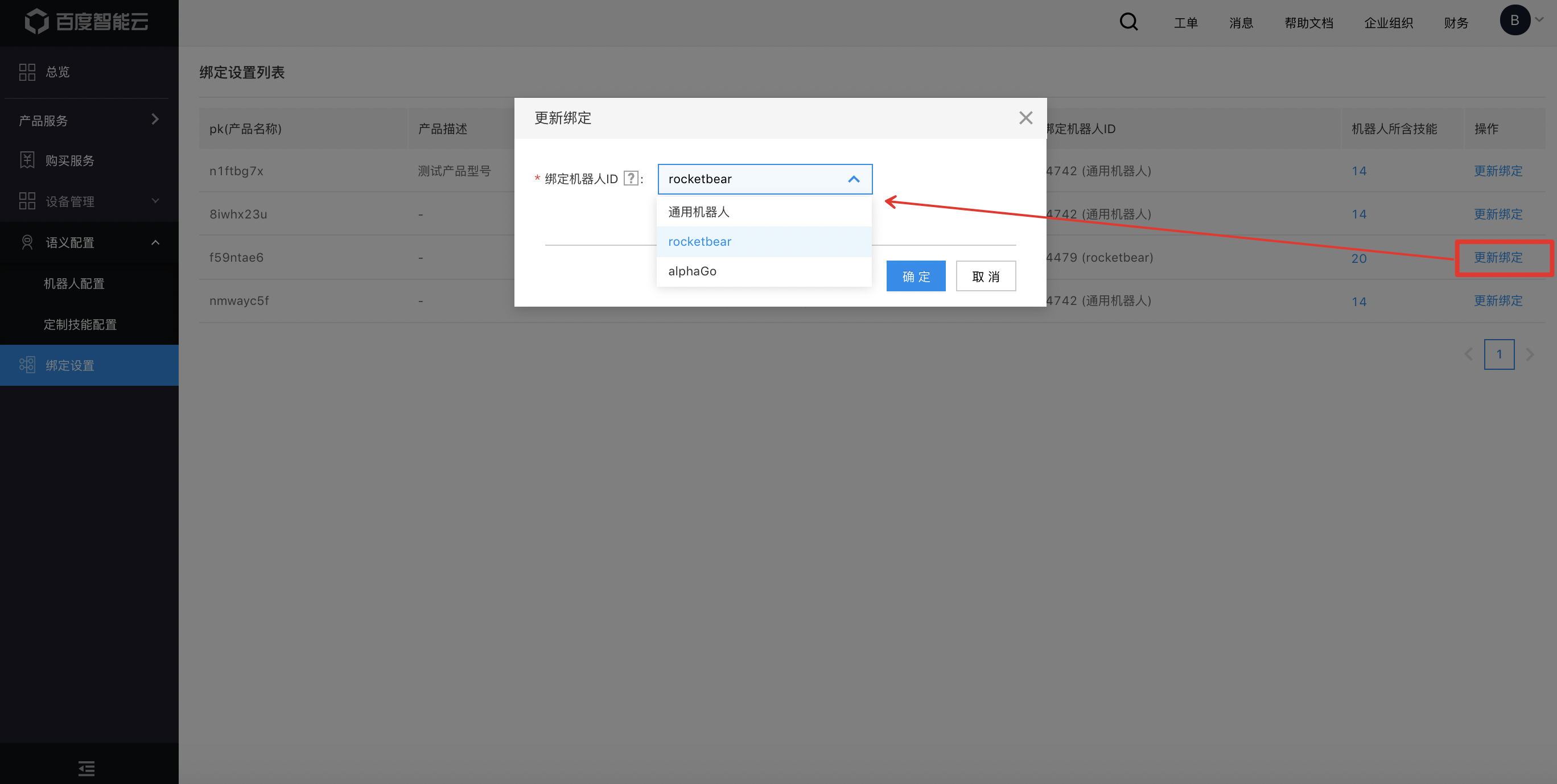1557x784 pixels.
Task: Click pk n1ftbg7x cell
Action: click(236, 171)
